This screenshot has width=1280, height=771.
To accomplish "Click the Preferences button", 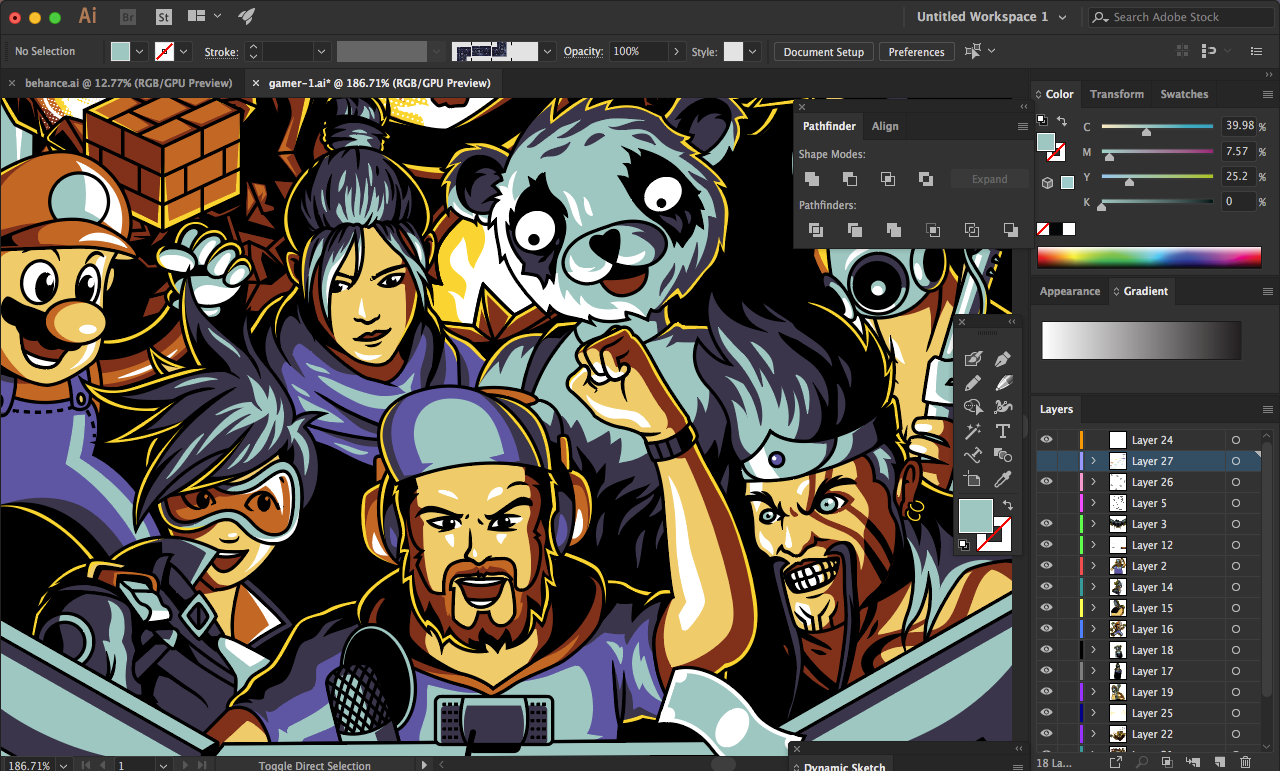I will pyautogui.click(x=916, y=52).
